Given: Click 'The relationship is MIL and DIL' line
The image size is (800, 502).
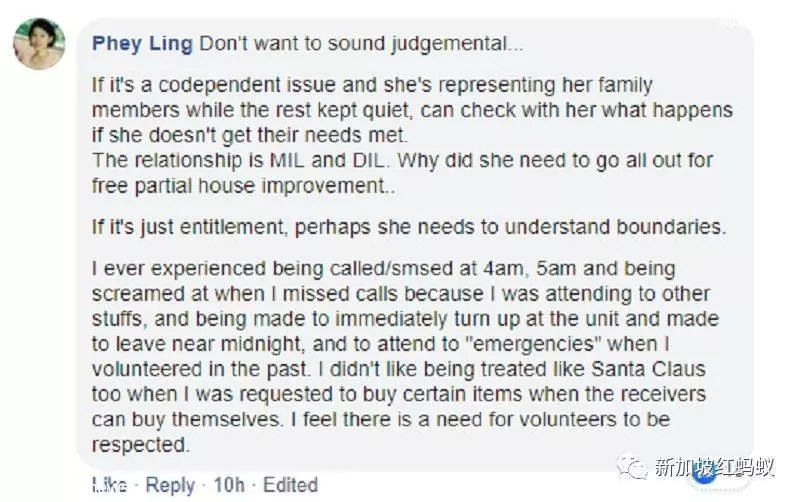Looking at the screenshot, I should click(x=240, y=161).
